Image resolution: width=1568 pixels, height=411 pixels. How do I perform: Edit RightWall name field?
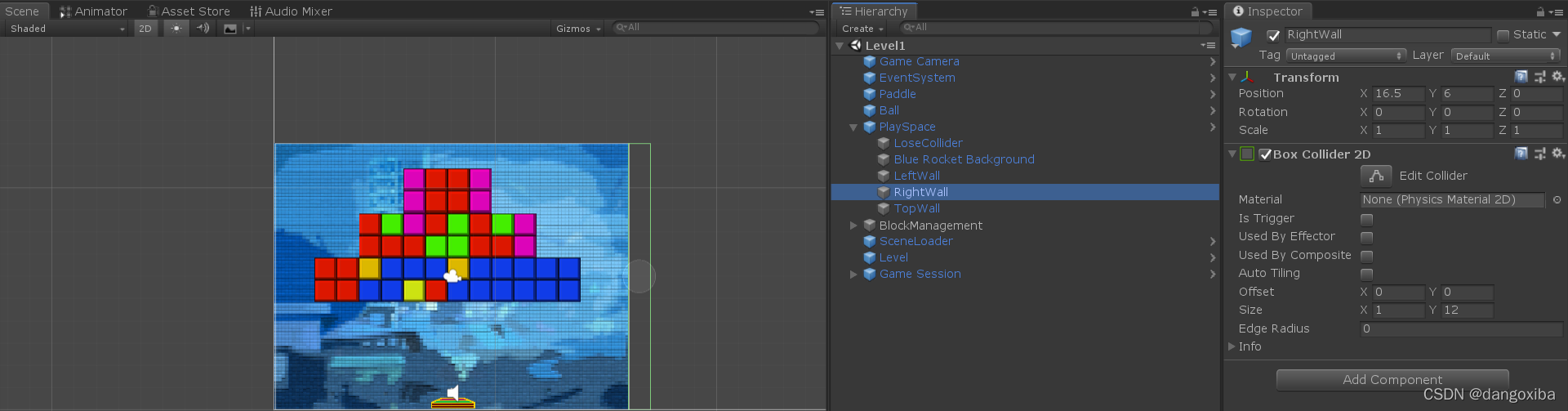(x=1388, y=35)
